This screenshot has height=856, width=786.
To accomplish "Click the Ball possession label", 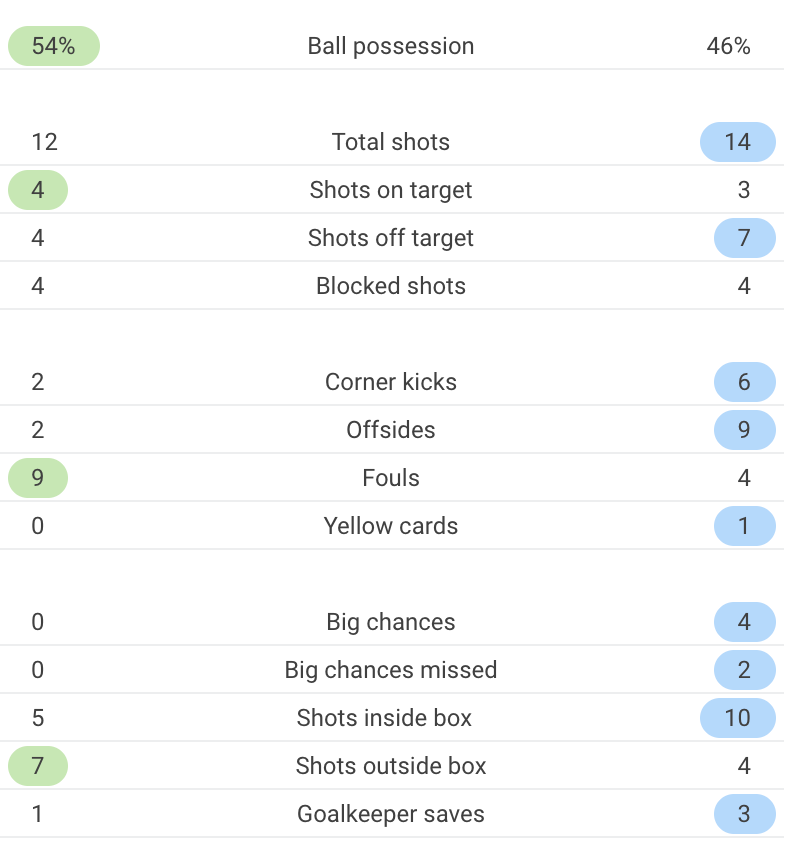I will 391,46.
